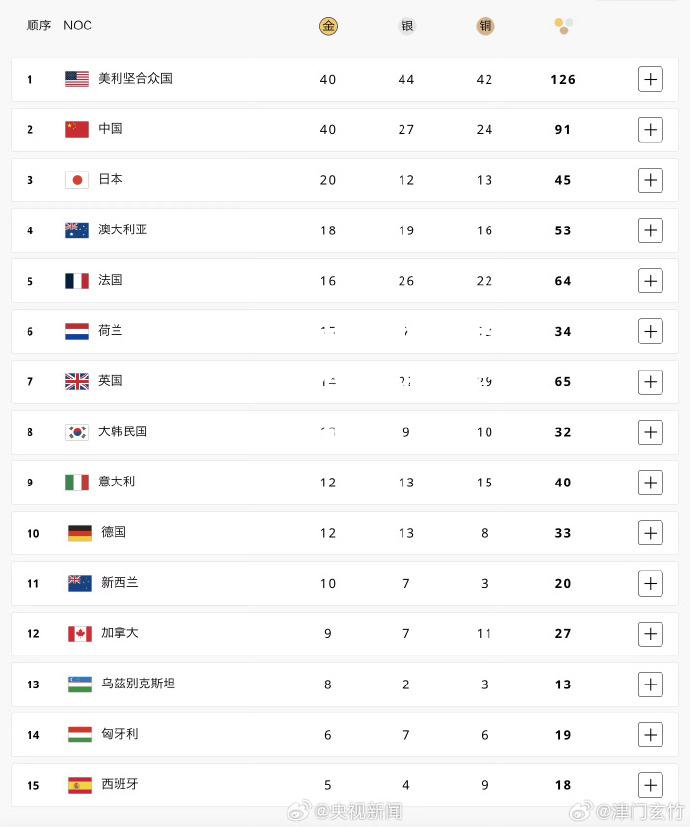
Task: Expand the 新西兰 row details
Action: pyautogui.click(x=650, y=583)
